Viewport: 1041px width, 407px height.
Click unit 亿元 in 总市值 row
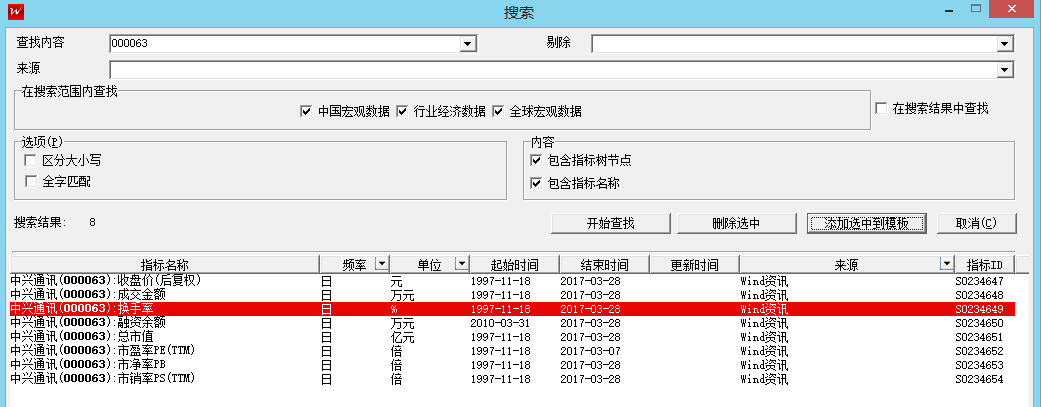[x=402, y=337]
